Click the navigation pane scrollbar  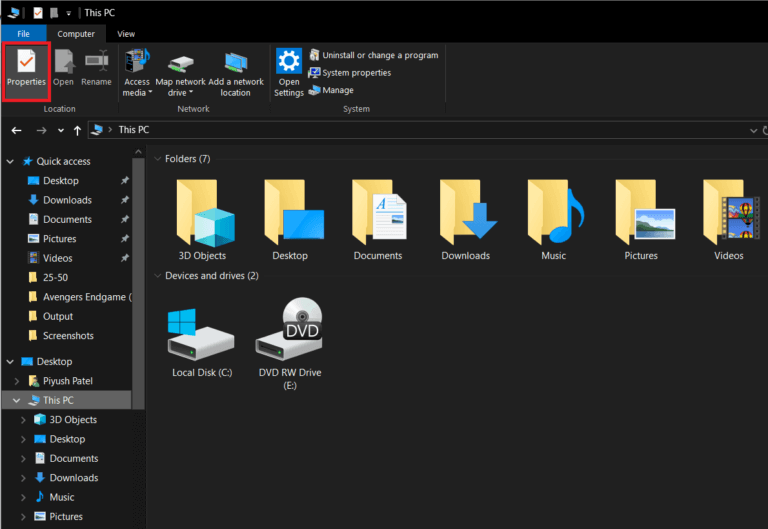[x=139, y=283]
